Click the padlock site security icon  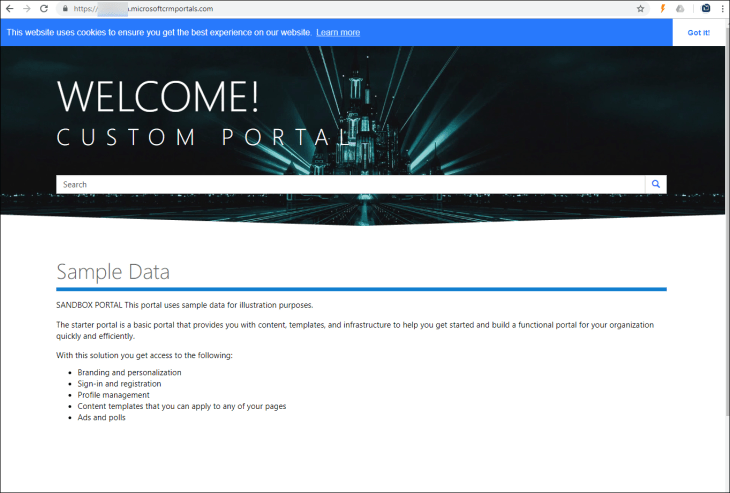point(65,8)
